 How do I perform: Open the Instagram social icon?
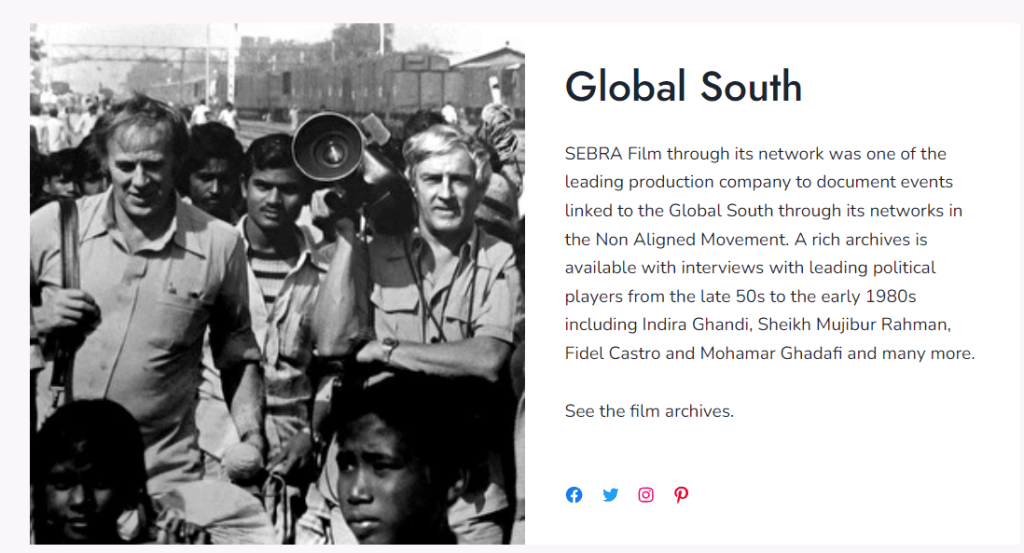point(646,495)
